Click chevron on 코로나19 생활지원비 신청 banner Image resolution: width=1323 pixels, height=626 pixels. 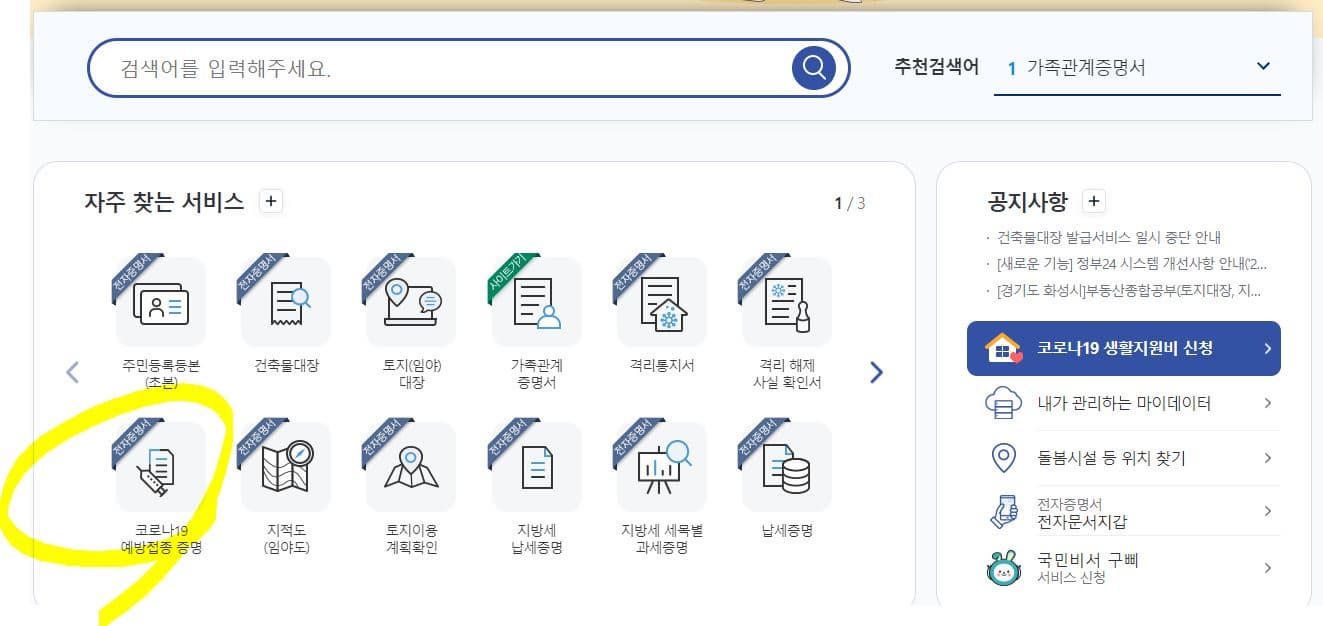point(1267,349)
